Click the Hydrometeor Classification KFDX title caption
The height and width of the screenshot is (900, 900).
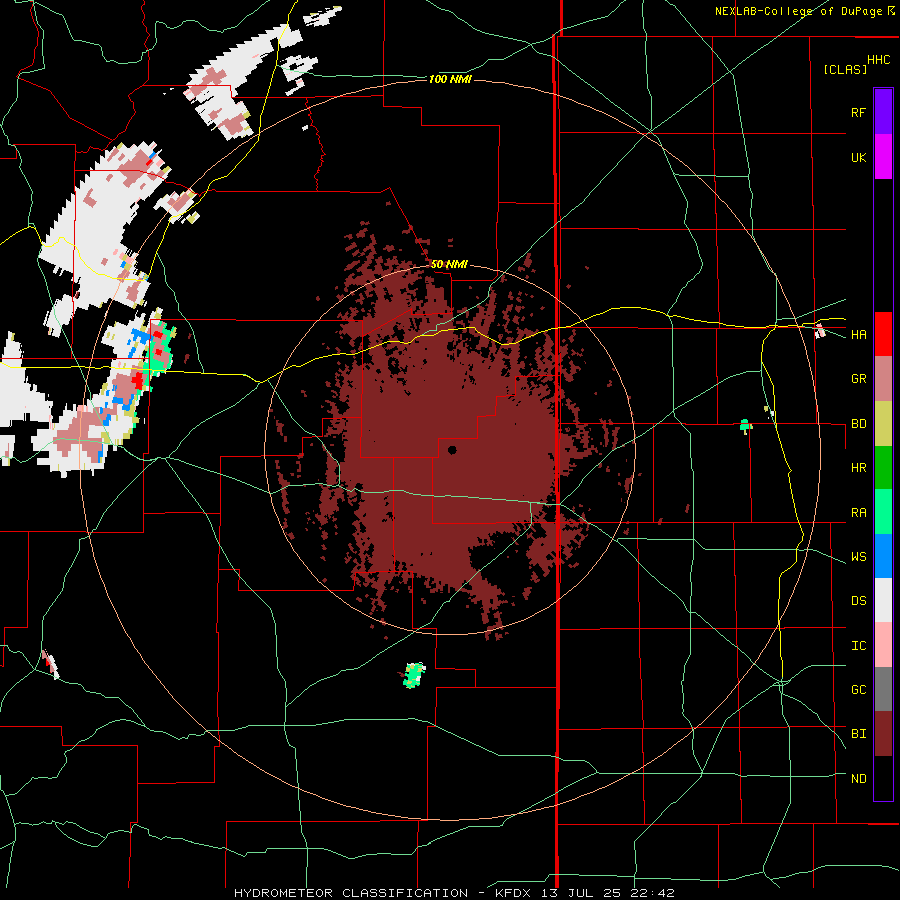click(x=454, y=893)
